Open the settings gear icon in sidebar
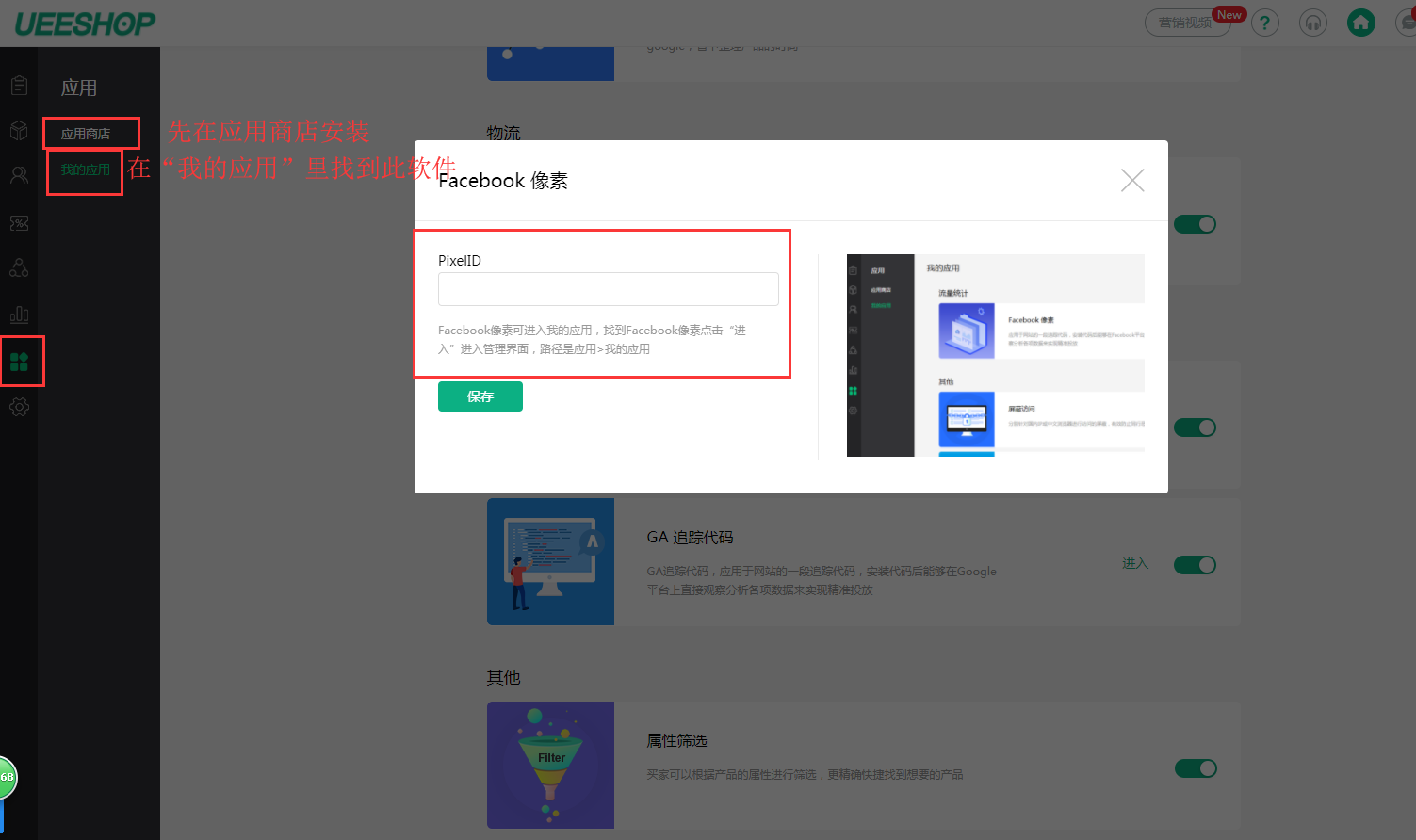 19,407
